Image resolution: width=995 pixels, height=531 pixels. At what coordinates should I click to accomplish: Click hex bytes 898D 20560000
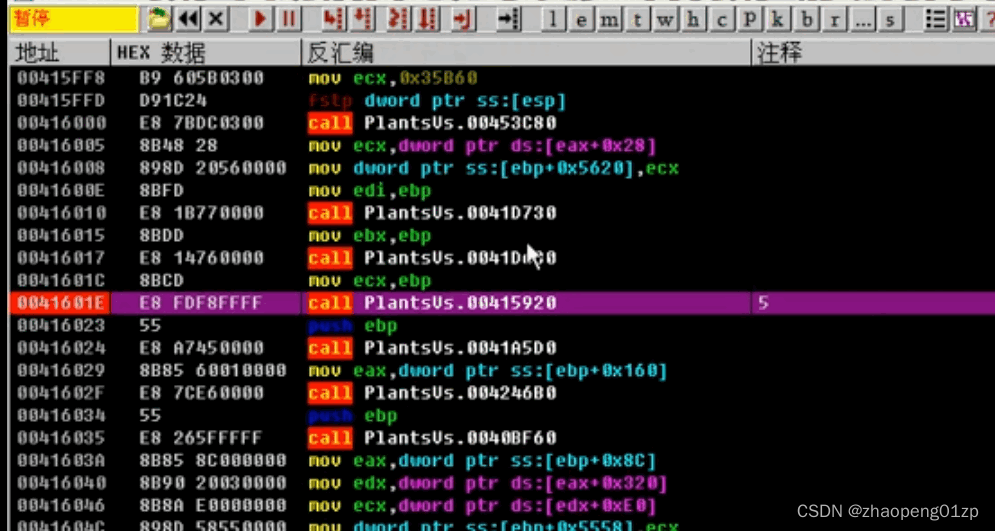[212, 168]
